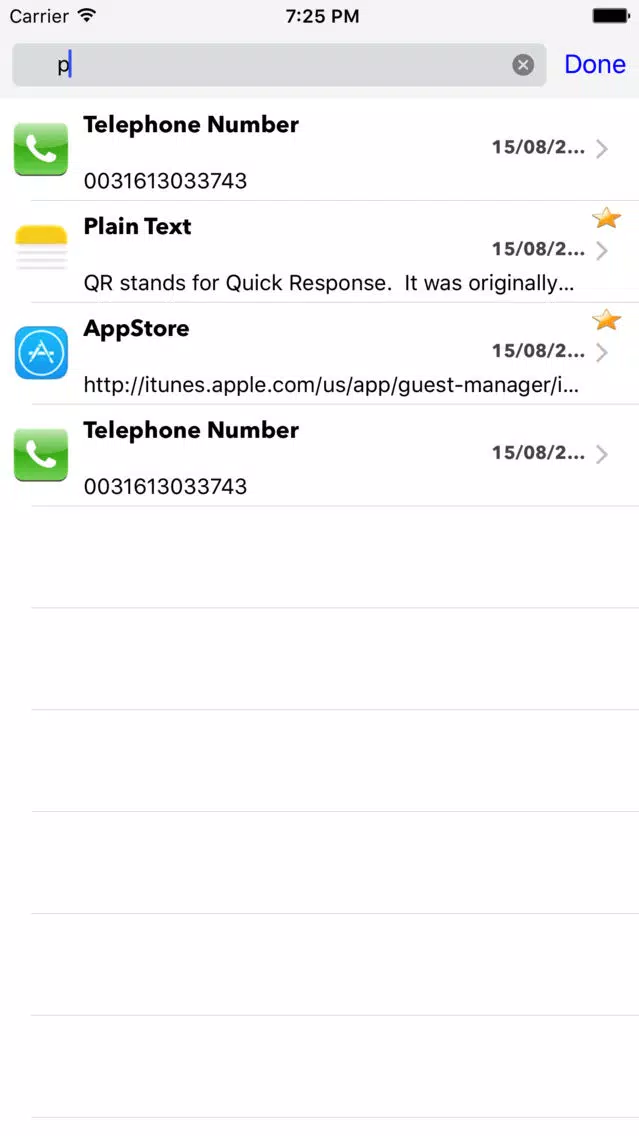Open the itunes.apple.com URL text
This screenshot has width=639, height=1136.
pyautogui.click(x=331, y=385)
